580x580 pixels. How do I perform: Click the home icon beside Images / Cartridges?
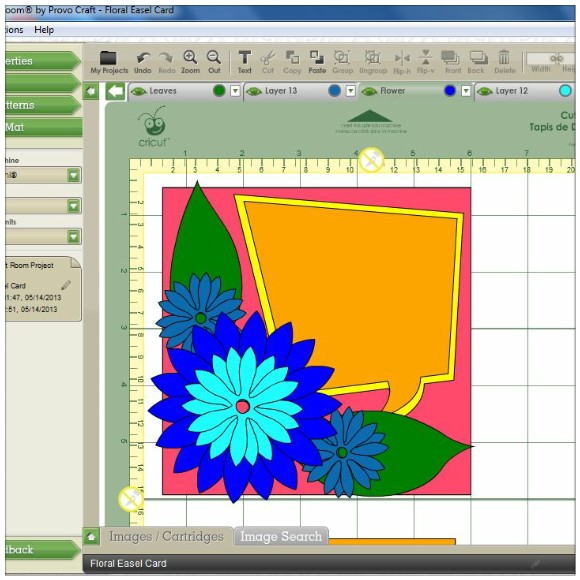[x=91, y=536]
